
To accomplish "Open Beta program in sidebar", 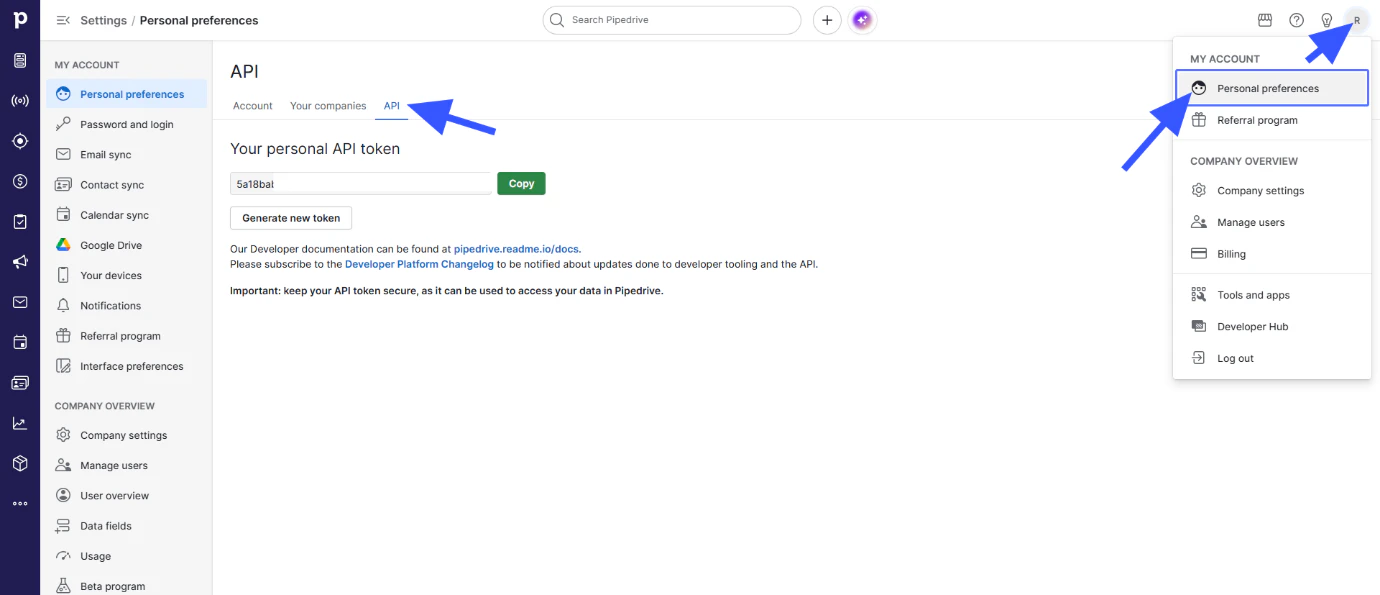I will tap(126, 586).
